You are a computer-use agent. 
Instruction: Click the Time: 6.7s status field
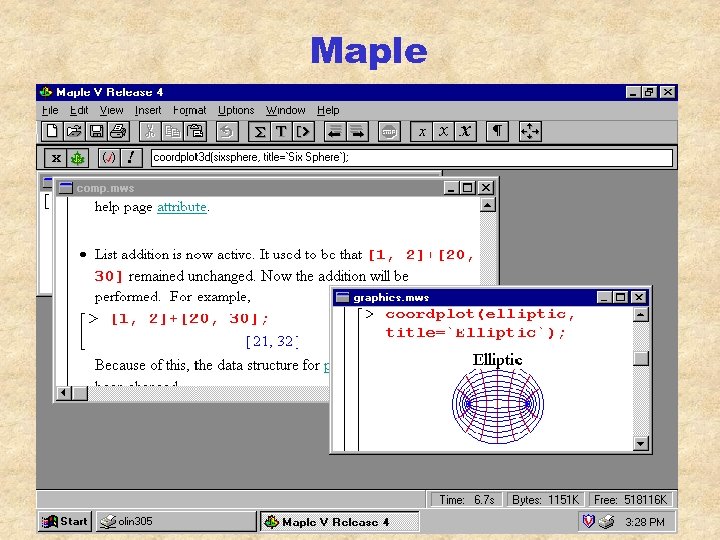(466, 500)
